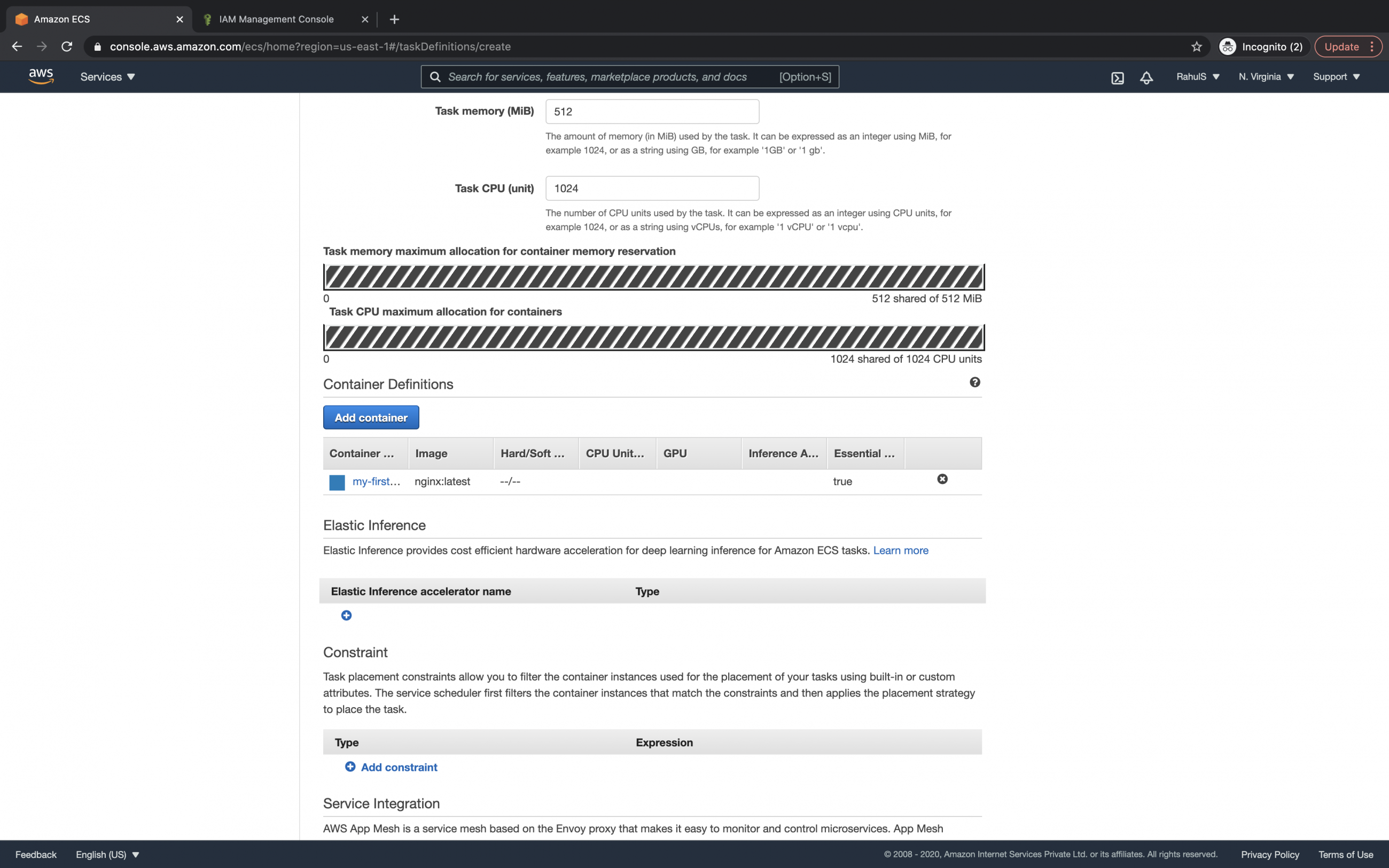Click the AWS logo to go home
The height and width of the screenshot is (868, 1389).
41,75
